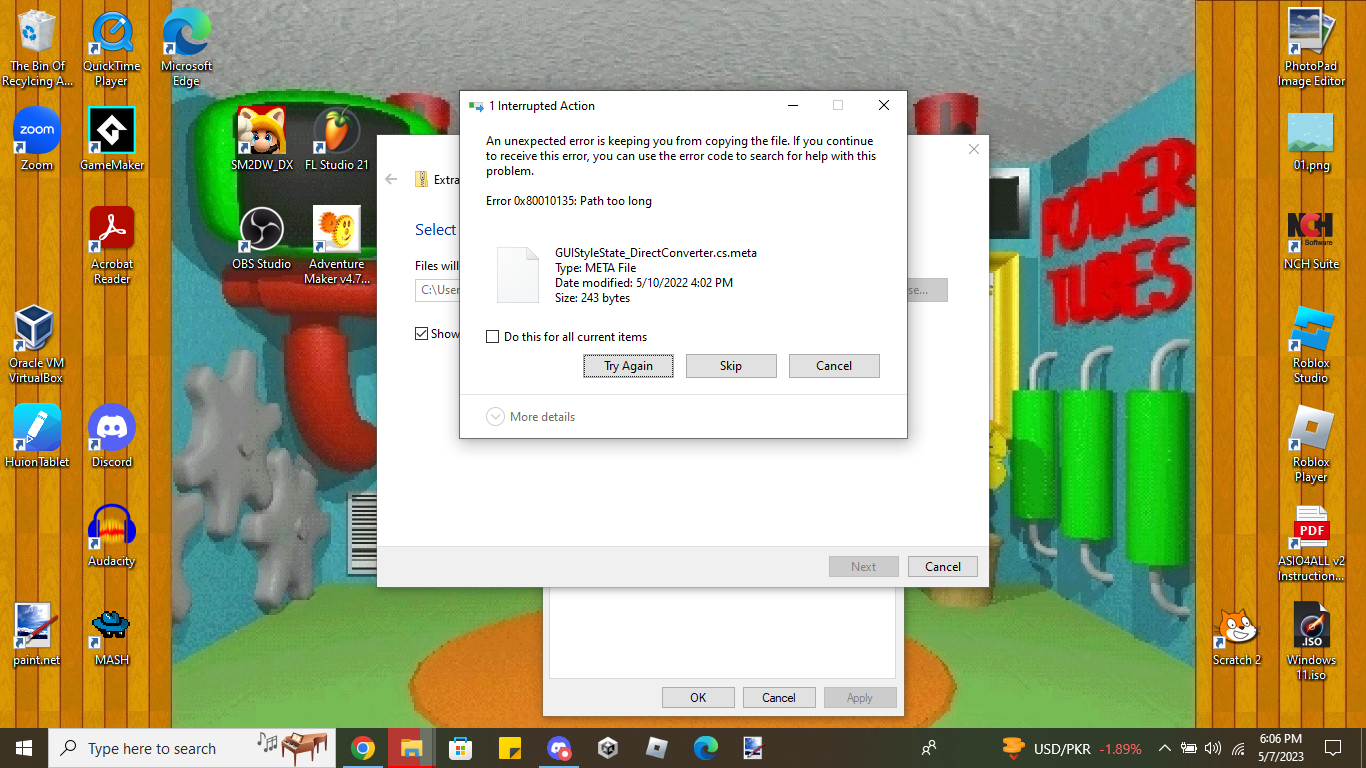The height and width of the screenshot is (768, 1366).
Task: Select the Zoom desktop shortcut
Action: [x=37, y=139]
